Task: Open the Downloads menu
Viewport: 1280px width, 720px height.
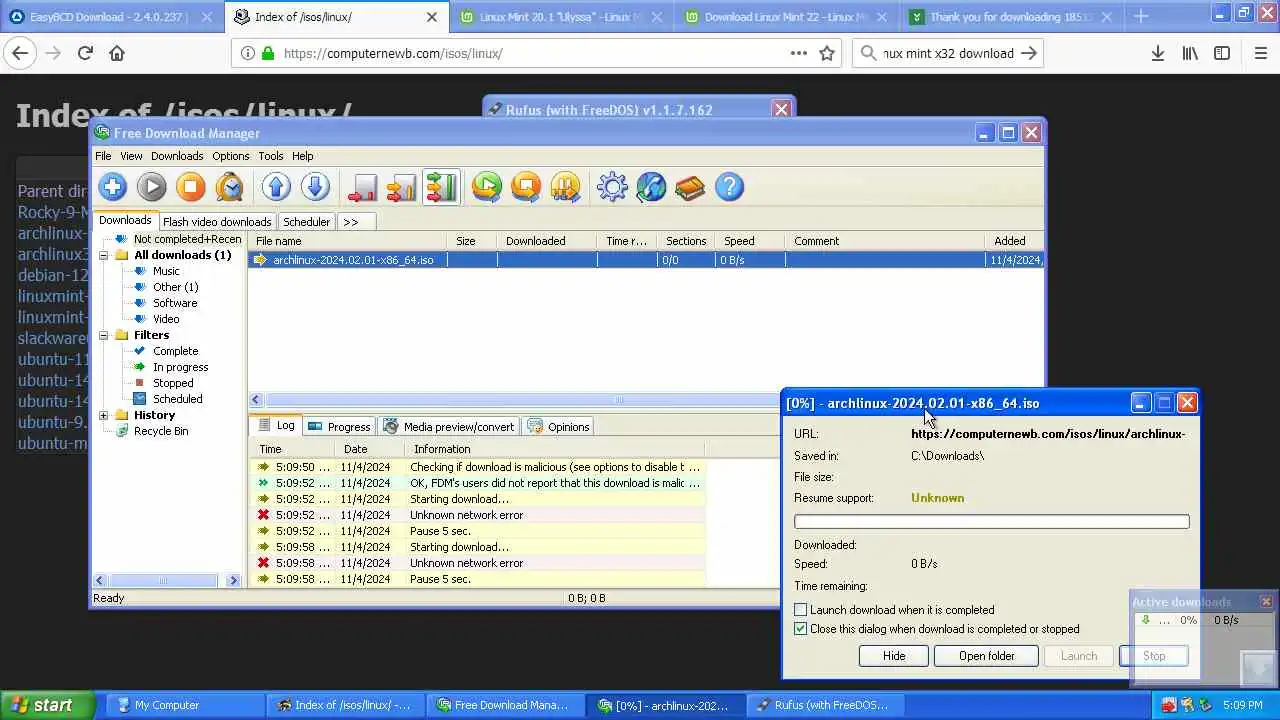Action: point(177,156)
